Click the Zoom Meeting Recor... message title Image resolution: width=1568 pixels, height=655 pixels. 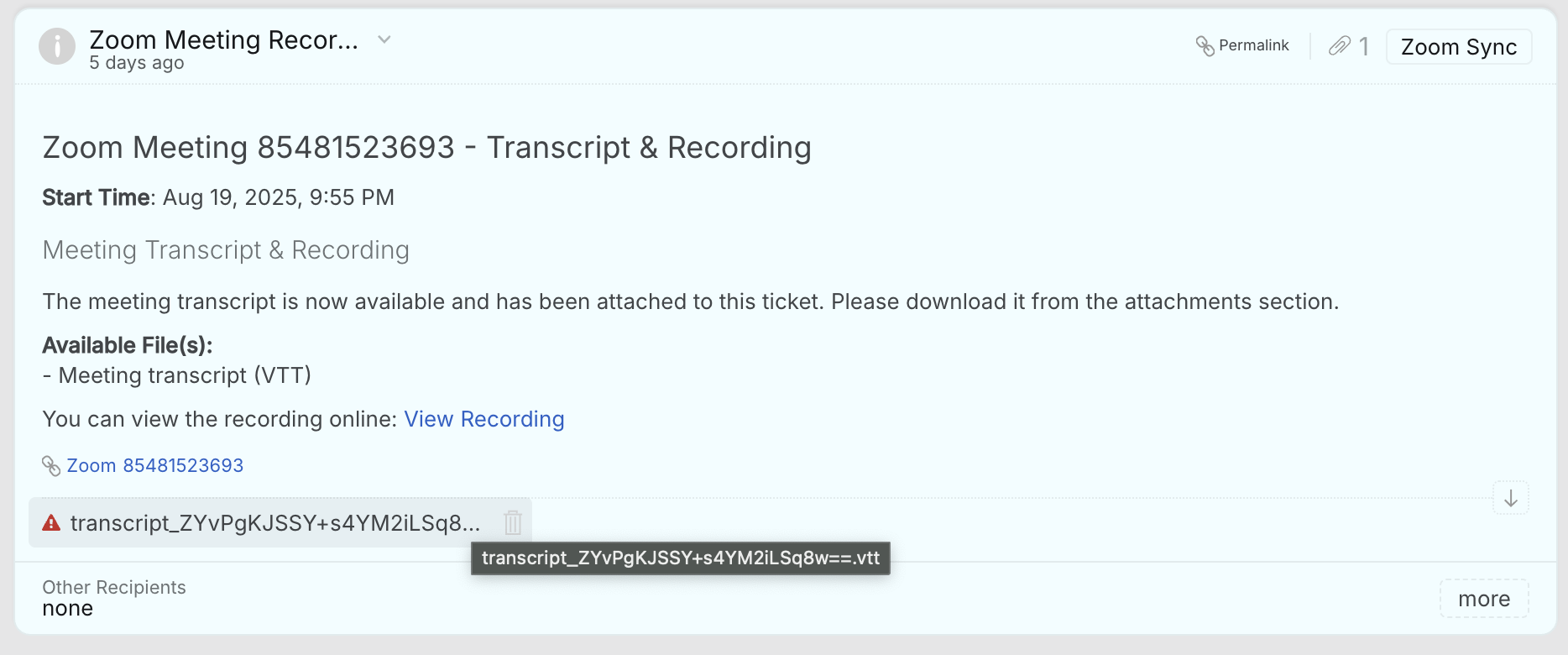pos(223,39)
